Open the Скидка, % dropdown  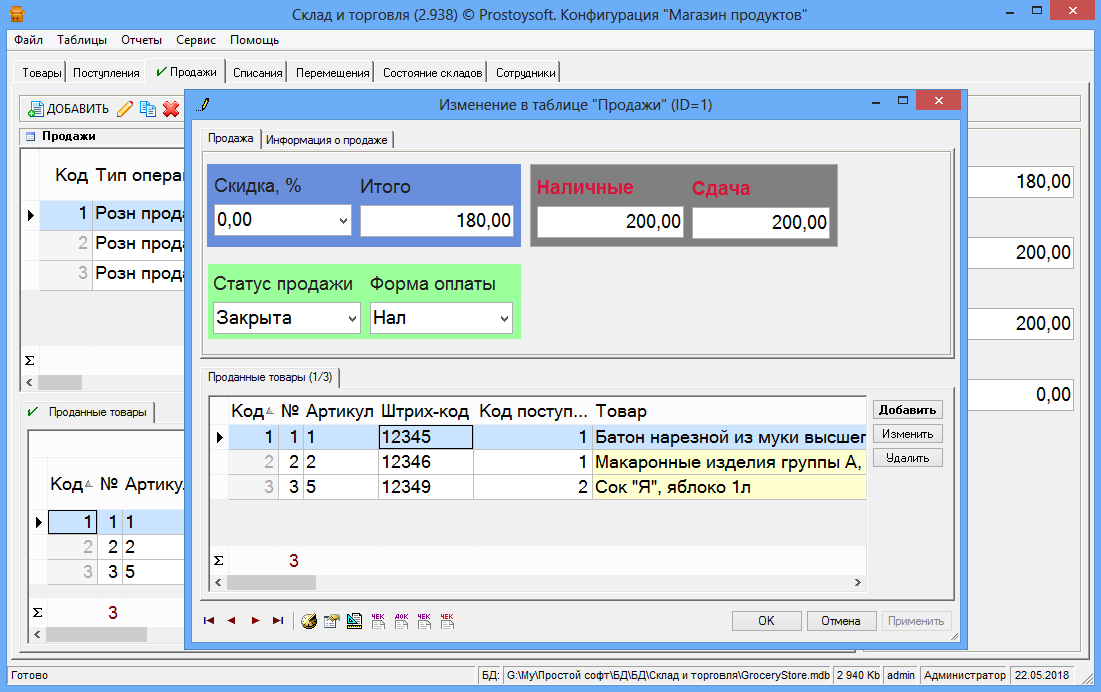[x=344, y=221]
